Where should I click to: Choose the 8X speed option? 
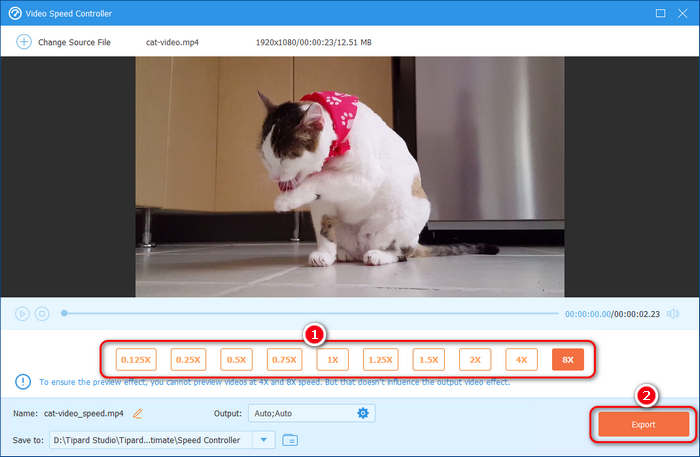[x=568, y=359]
